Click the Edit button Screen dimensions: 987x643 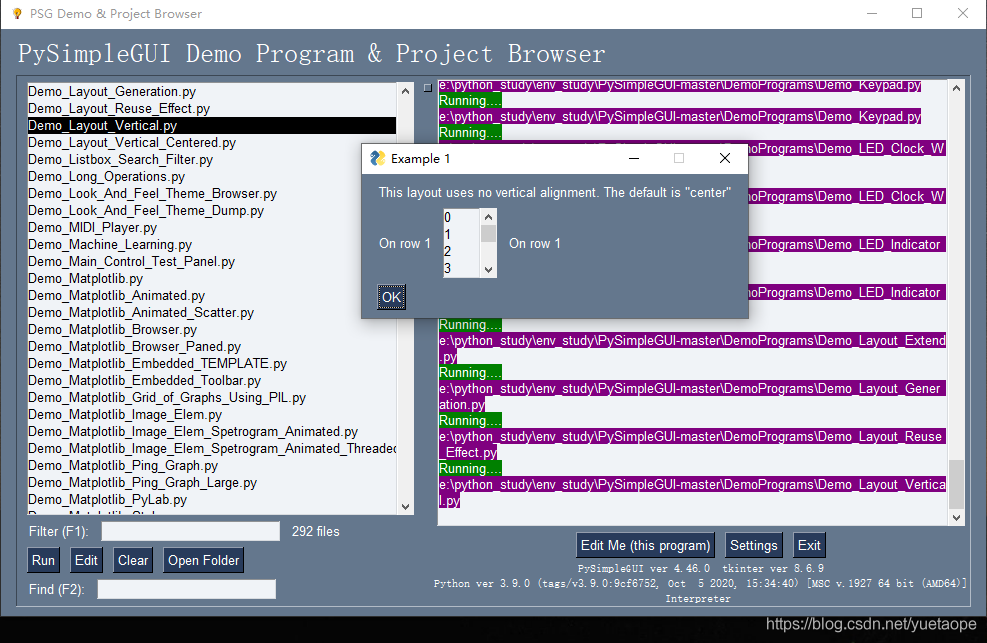[86, 560]
